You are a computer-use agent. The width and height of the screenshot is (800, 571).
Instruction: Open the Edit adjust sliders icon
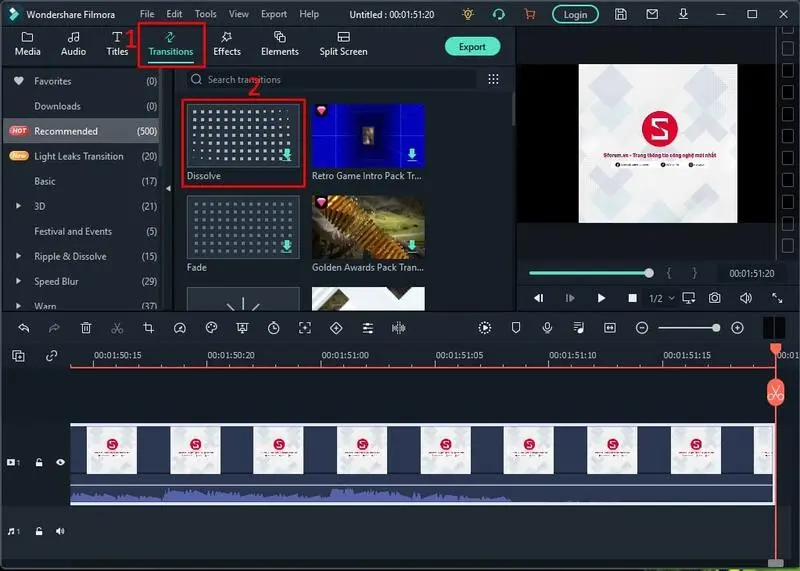367,328
